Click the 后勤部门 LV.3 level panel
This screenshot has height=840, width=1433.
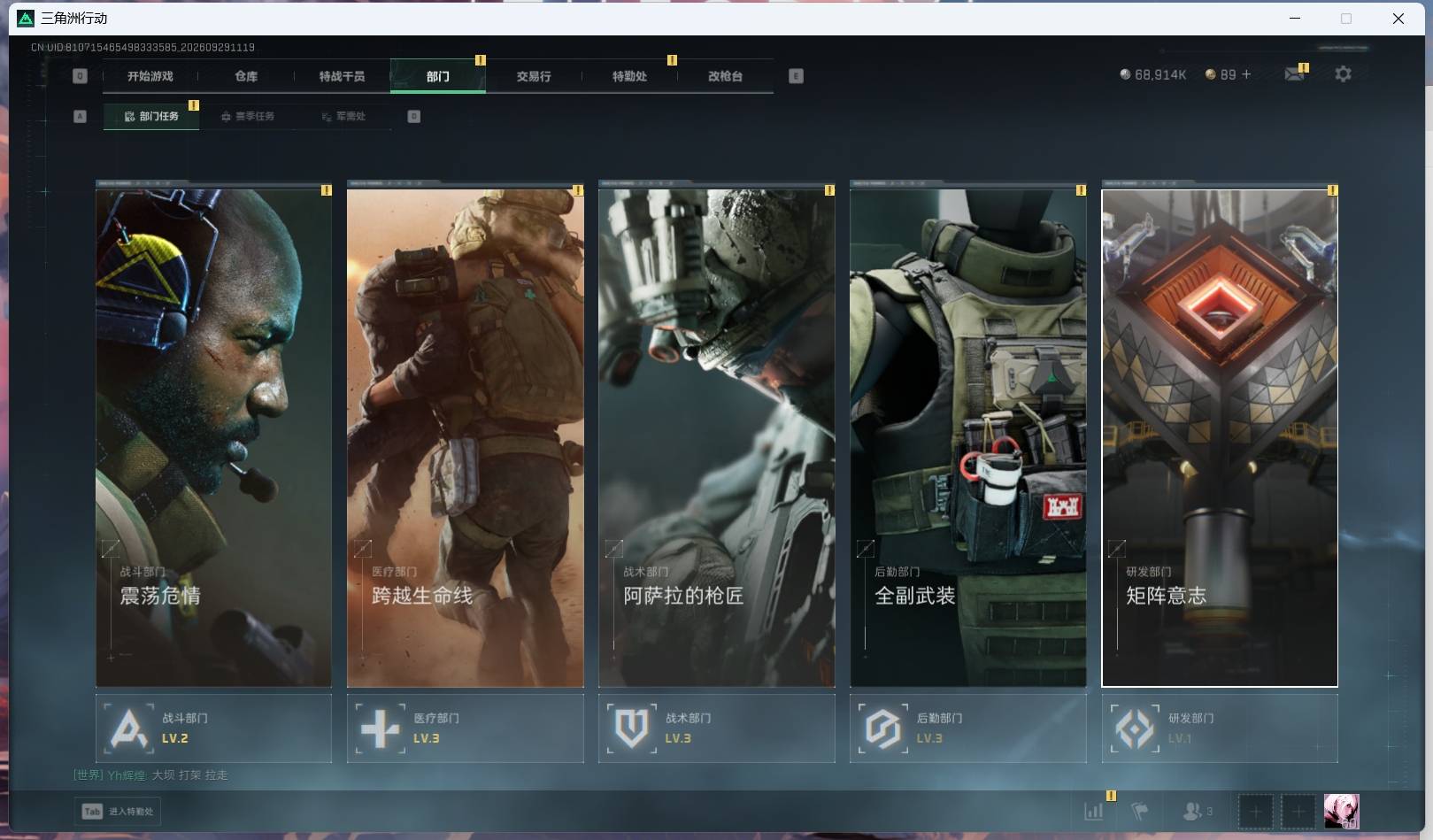(968, 728)
